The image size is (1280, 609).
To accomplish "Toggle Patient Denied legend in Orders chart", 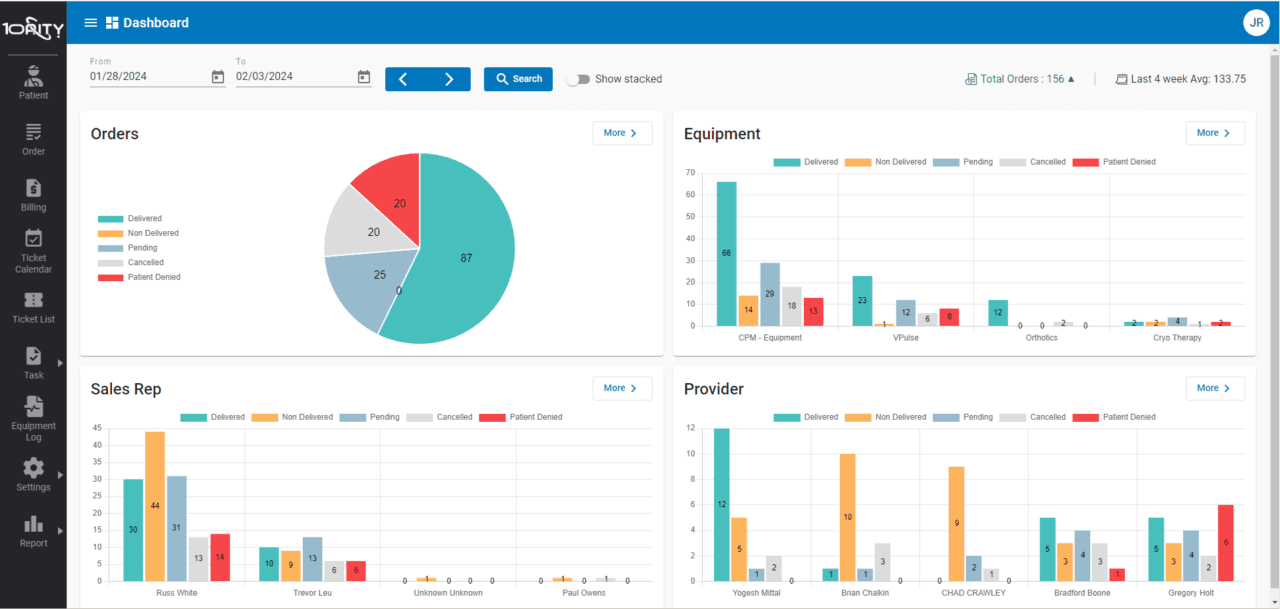I will 139,277.
